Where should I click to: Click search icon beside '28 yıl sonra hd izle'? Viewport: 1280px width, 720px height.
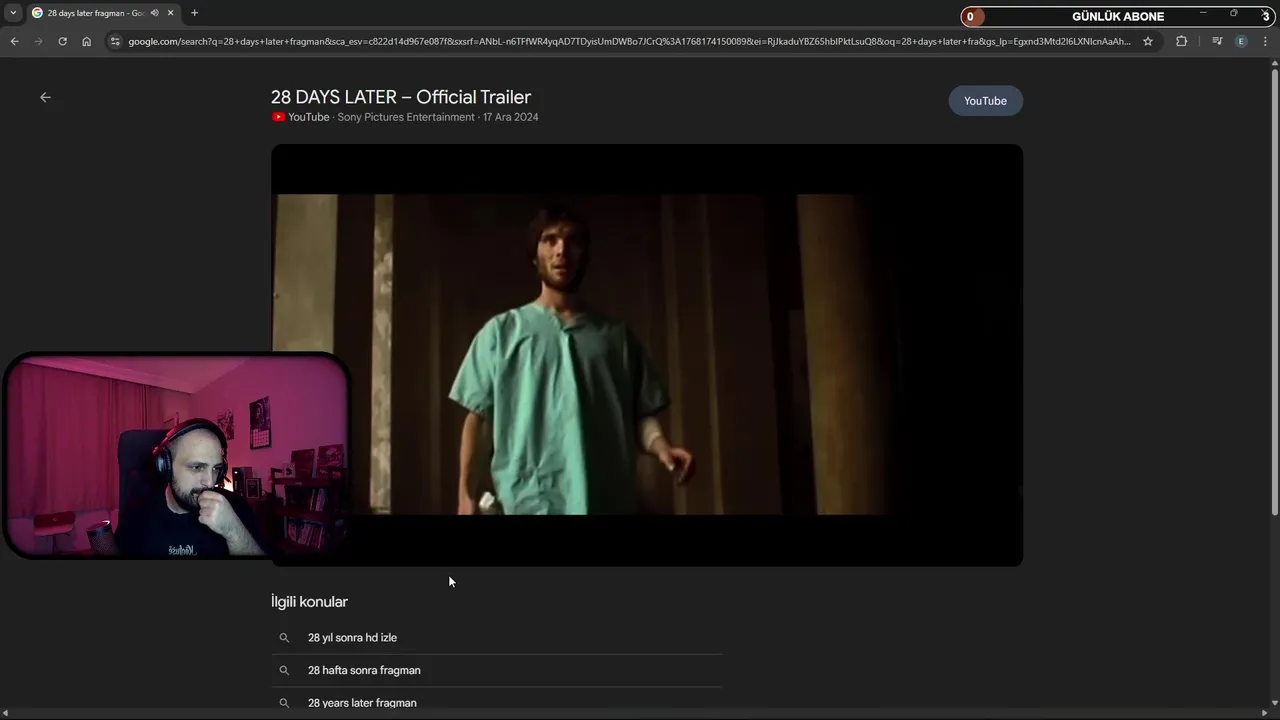coord(284,638)
